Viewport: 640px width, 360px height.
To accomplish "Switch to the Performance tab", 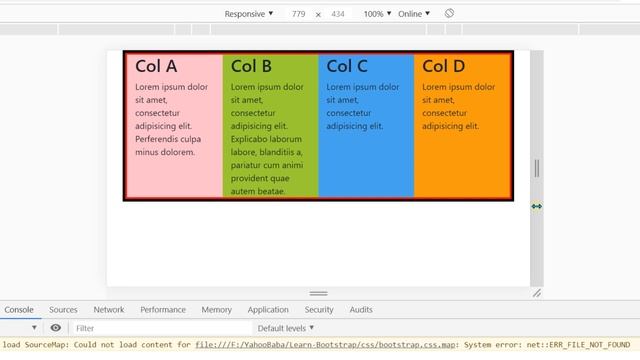I will click(x=163, y=310).
